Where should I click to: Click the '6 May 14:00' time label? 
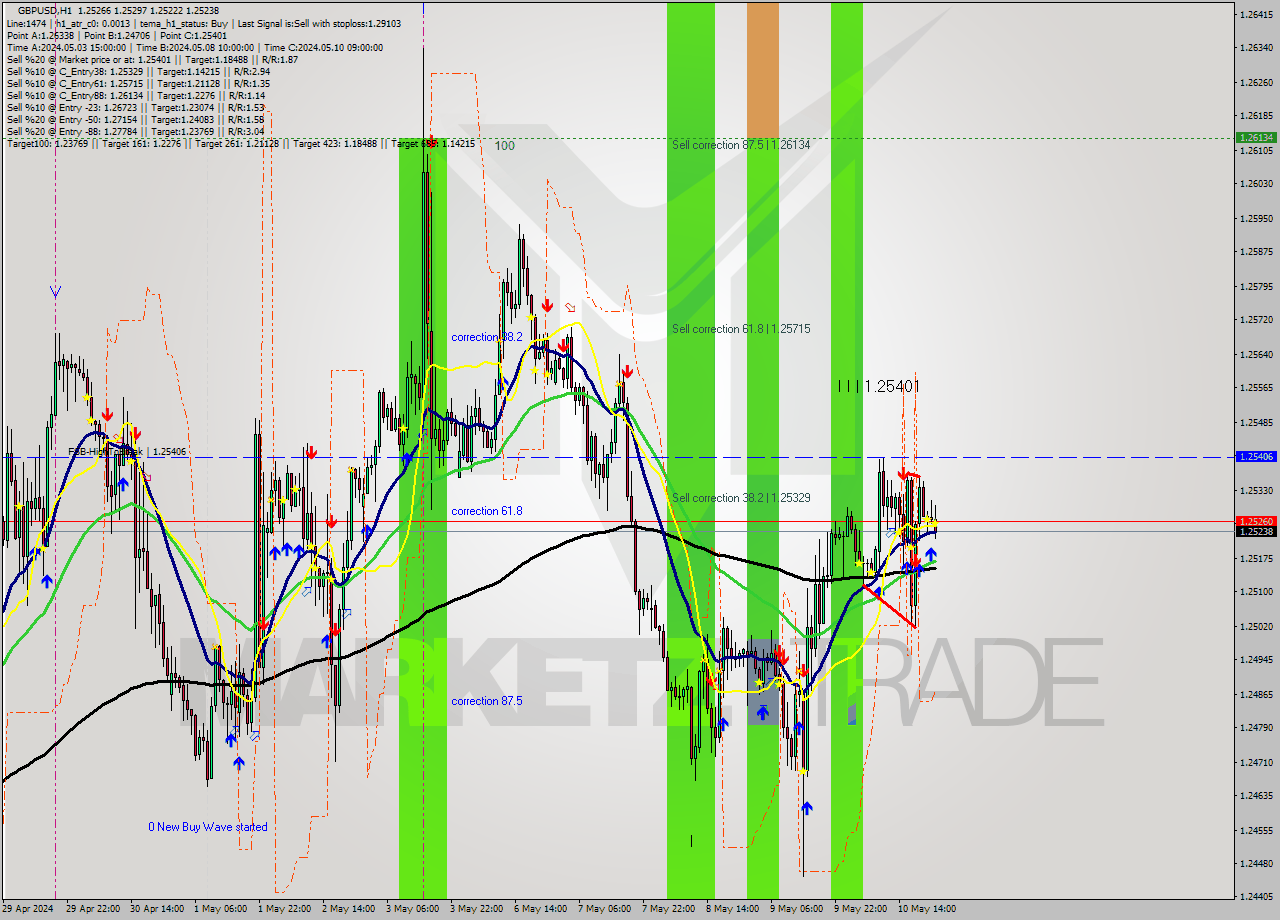[x=540, y=909]
